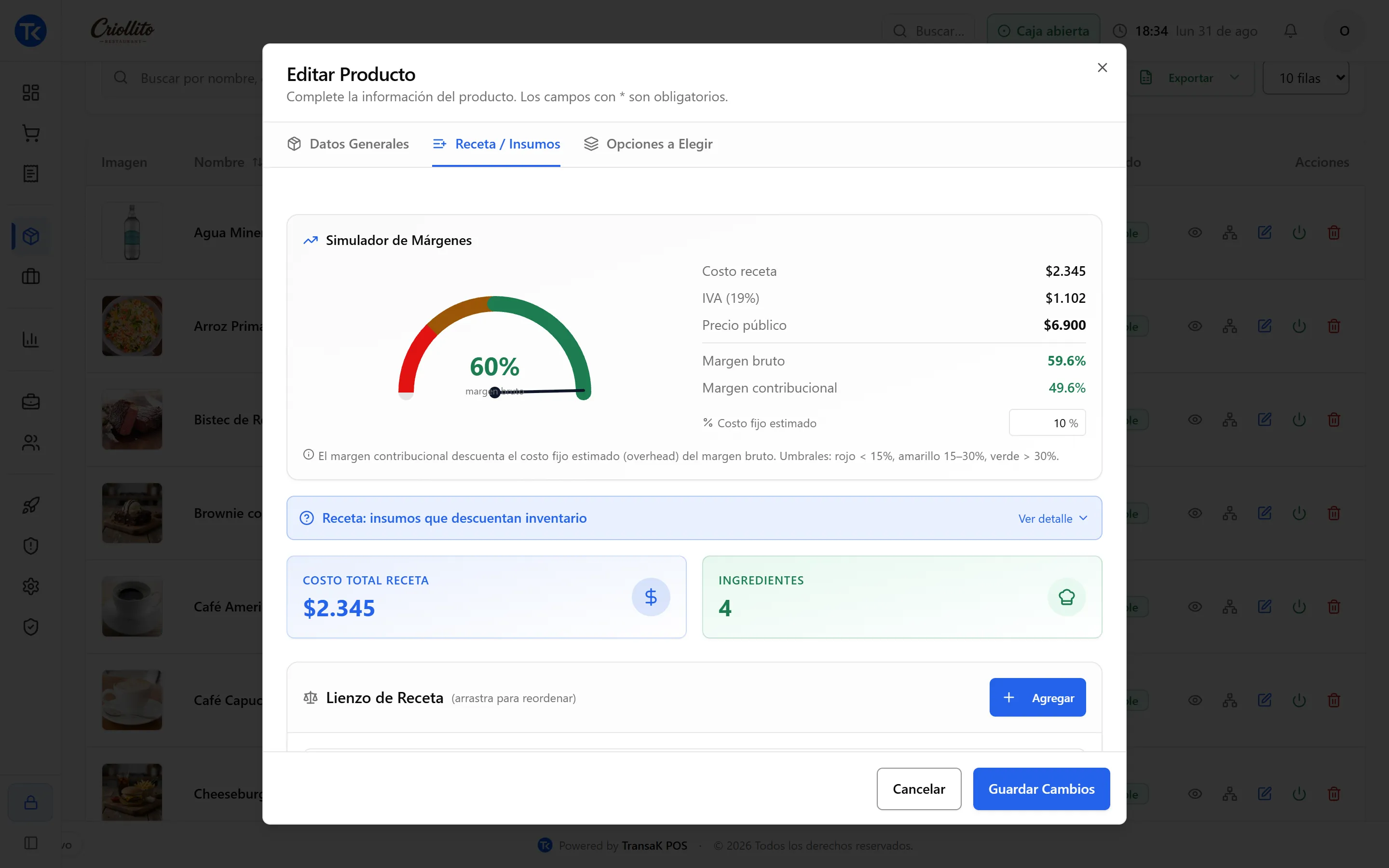The image size is (1389, 868).
Task: Open hierarchy icon for Bistec row
Action: (1229, 420)
